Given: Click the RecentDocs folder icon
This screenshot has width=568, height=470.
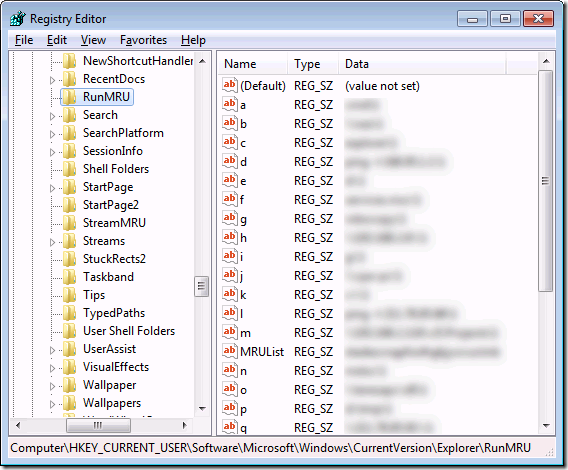Looking at the screenshot, I should click(69, 79).
